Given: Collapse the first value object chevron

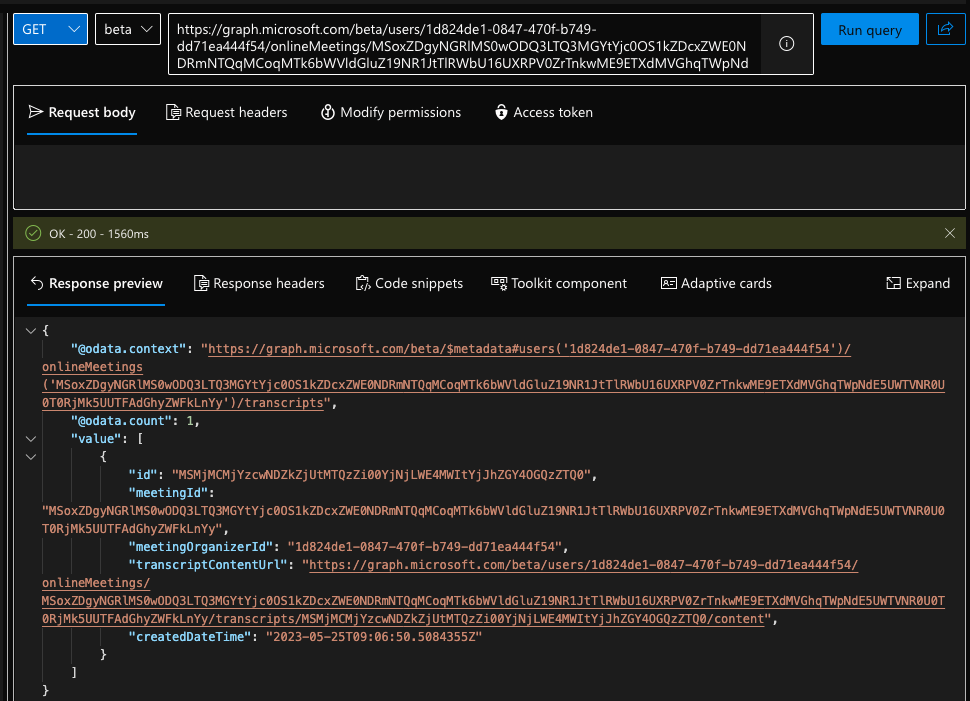Looking at the screenshot, I should click(x=31, y=457).
